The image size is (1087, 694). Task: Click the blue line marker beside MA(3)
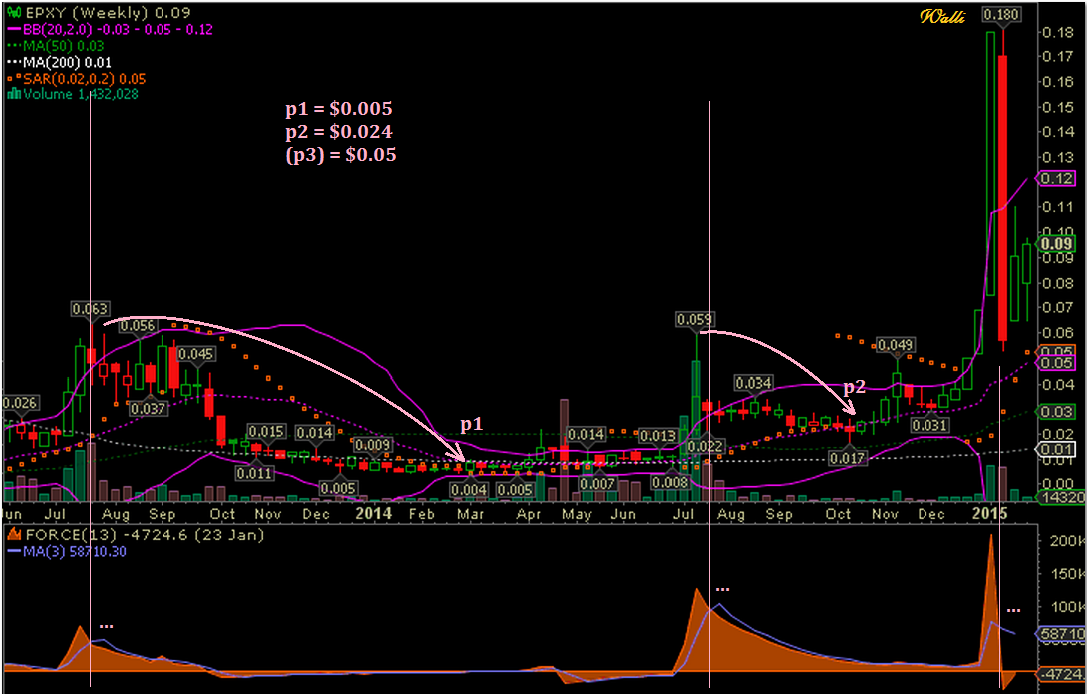click(12, 552)
